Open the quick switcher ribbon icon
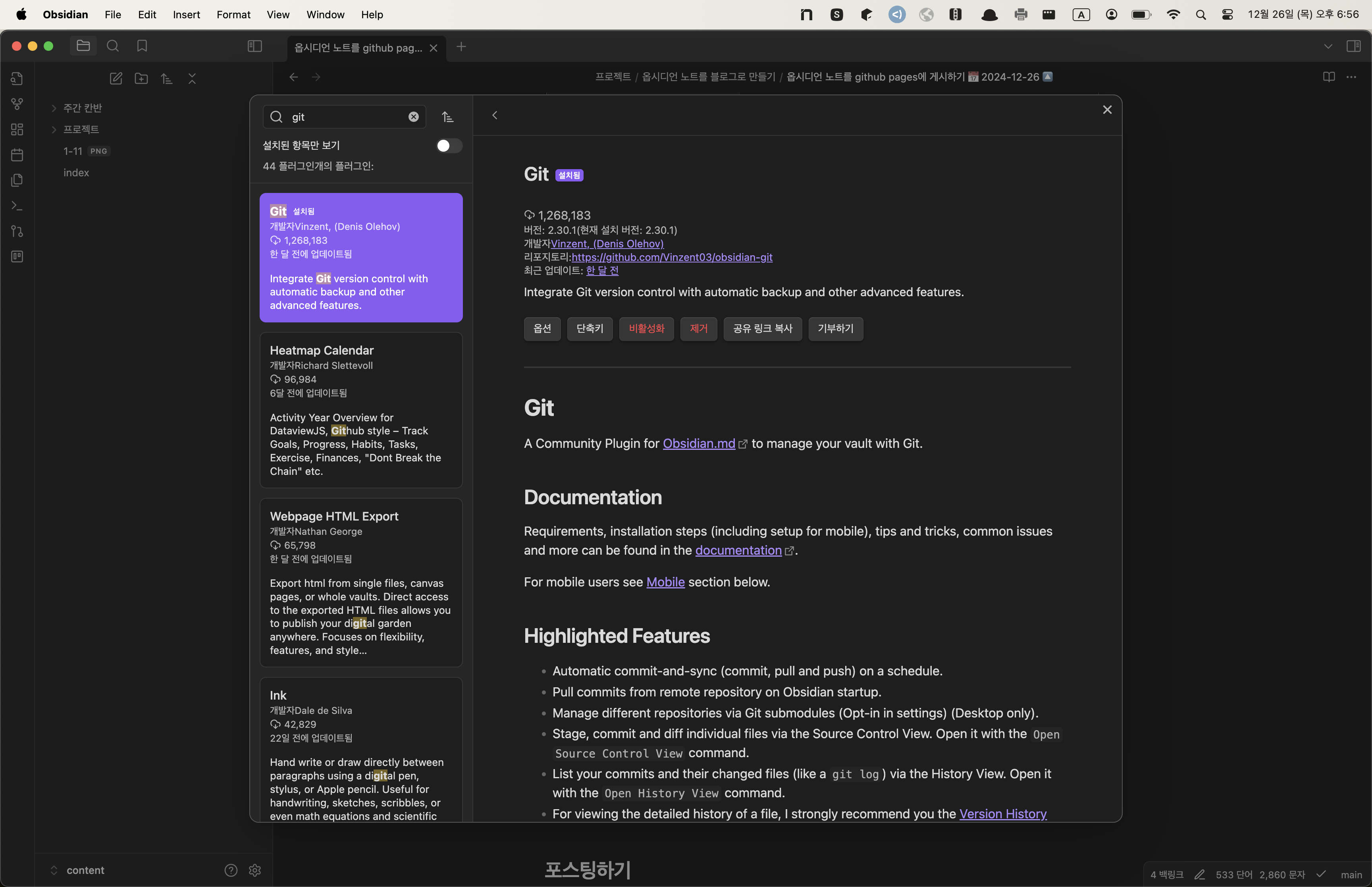Viewport: 1372px width, 887px height. (x=17, y=78)
